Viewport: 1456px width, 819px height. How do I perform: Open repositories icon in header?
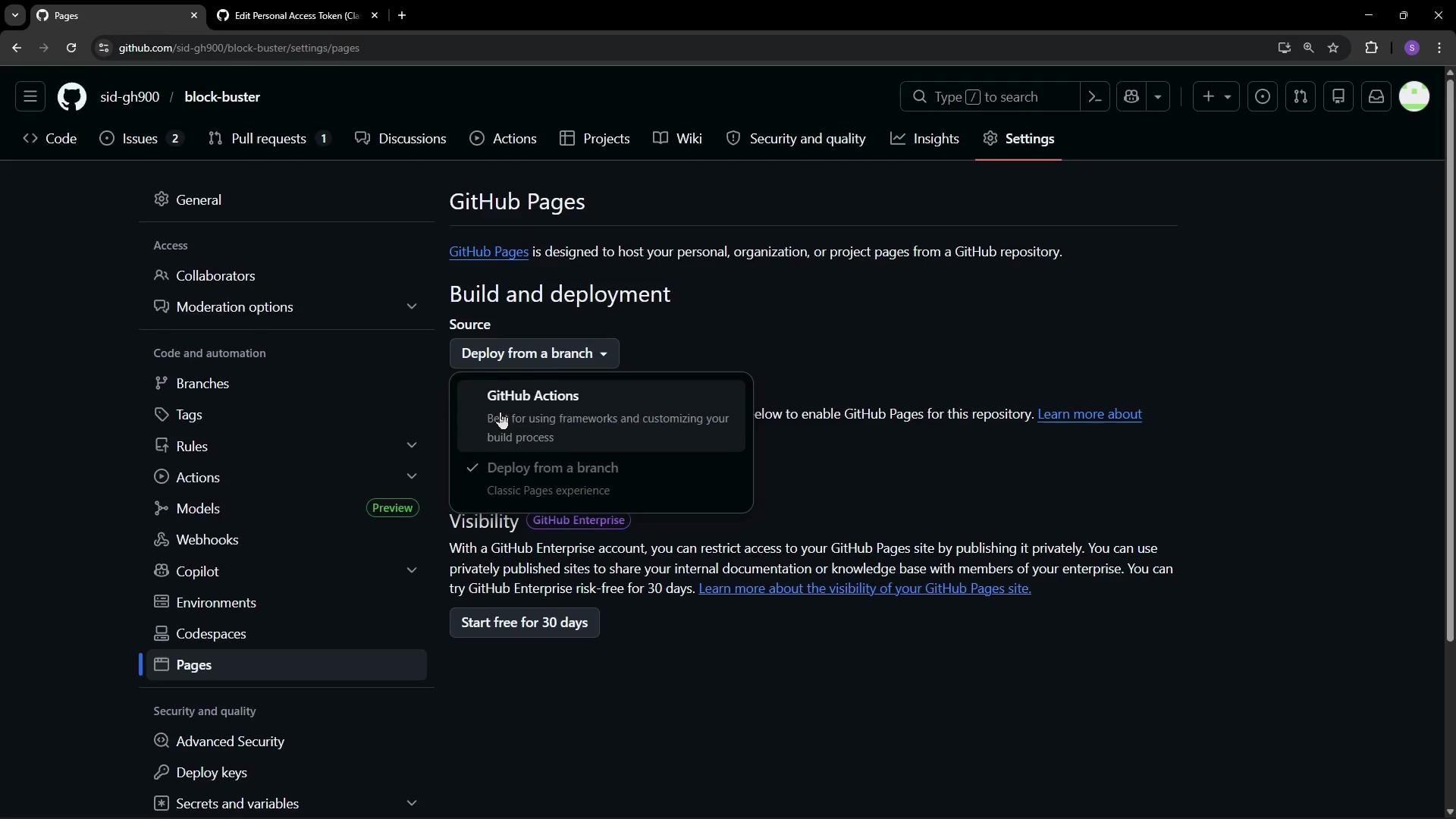(1338, 97)
